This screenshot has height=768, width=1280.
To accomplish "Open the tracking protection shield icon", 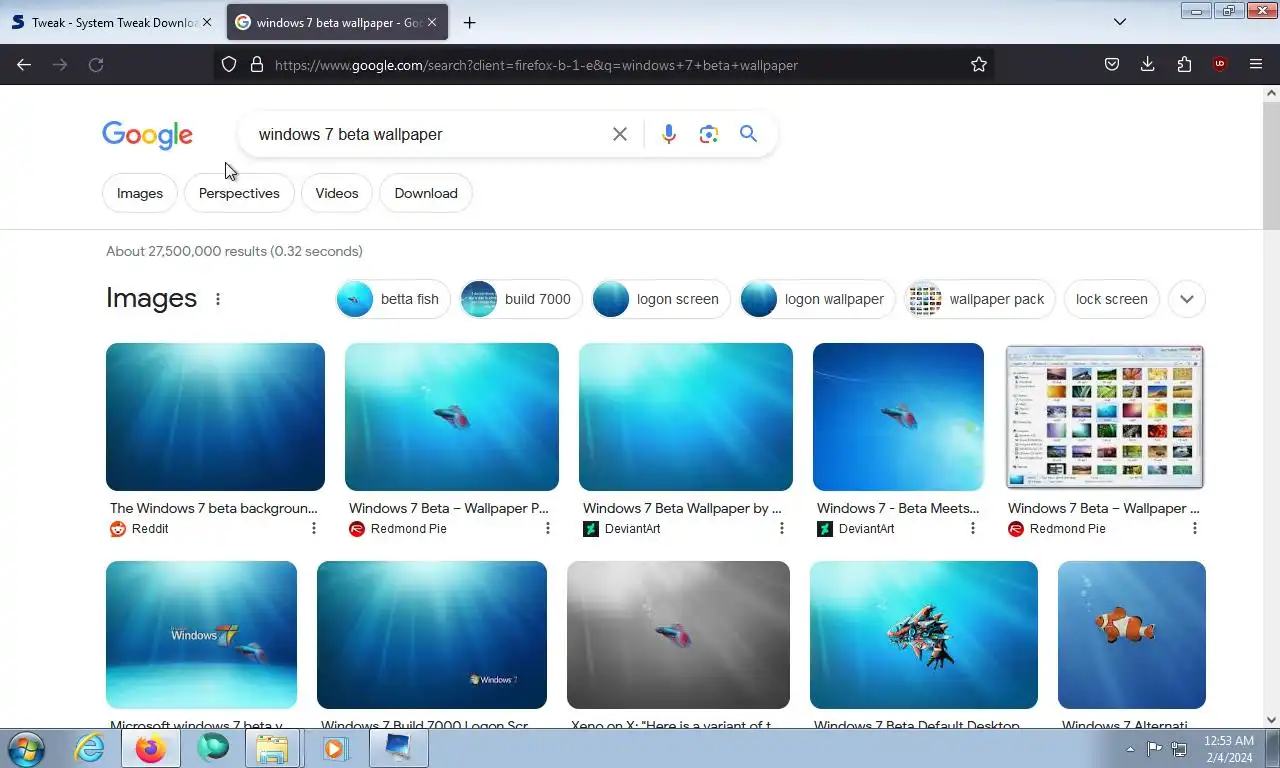I will tap(229, 64).
